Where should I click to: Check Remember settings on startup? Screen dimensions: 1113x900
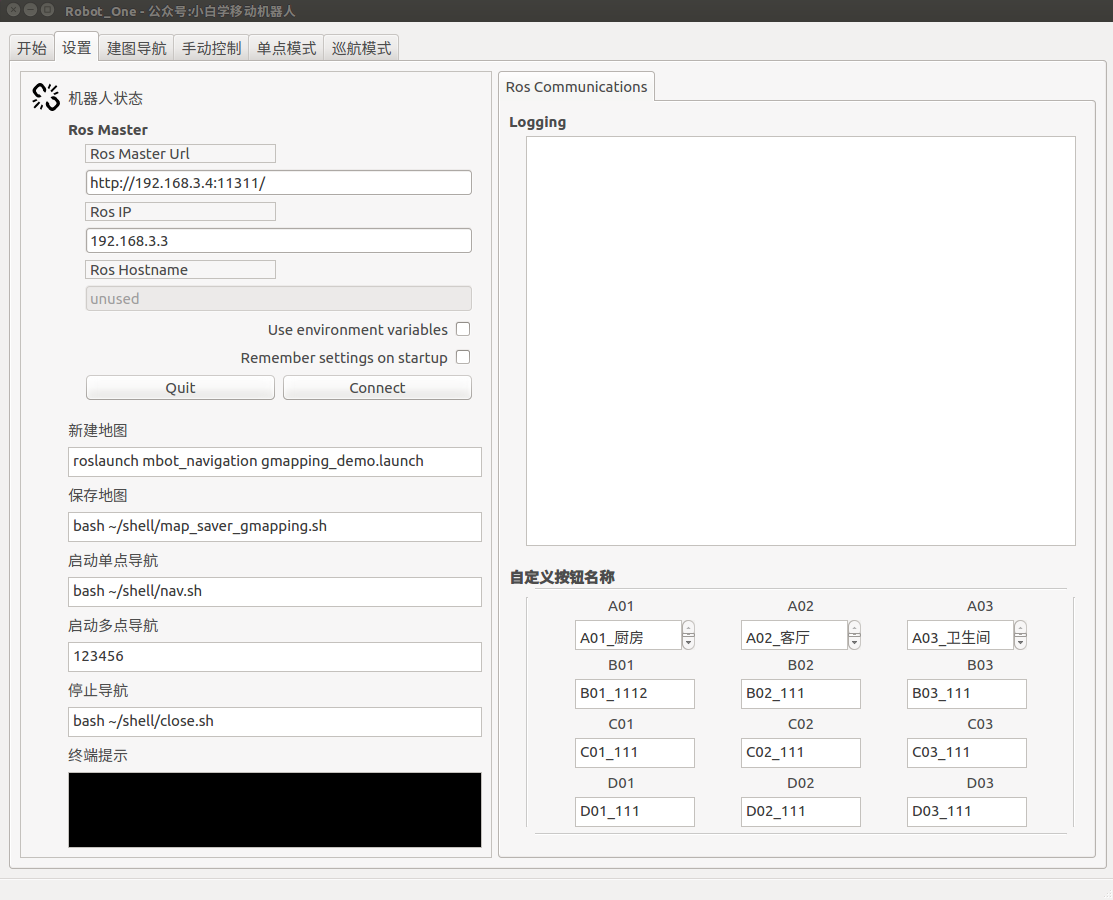[463, 357]
